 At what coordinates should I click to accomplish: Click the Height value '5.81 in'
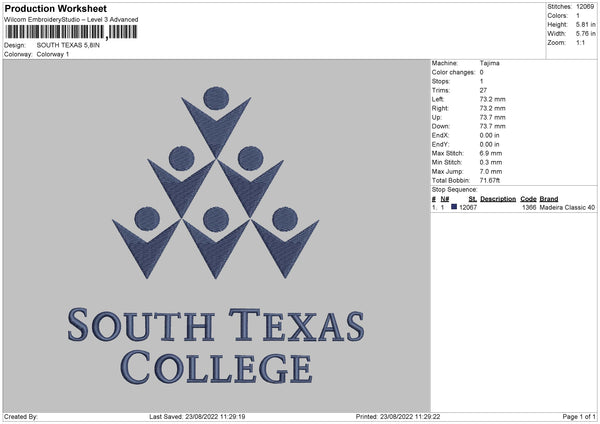[585, 24]
